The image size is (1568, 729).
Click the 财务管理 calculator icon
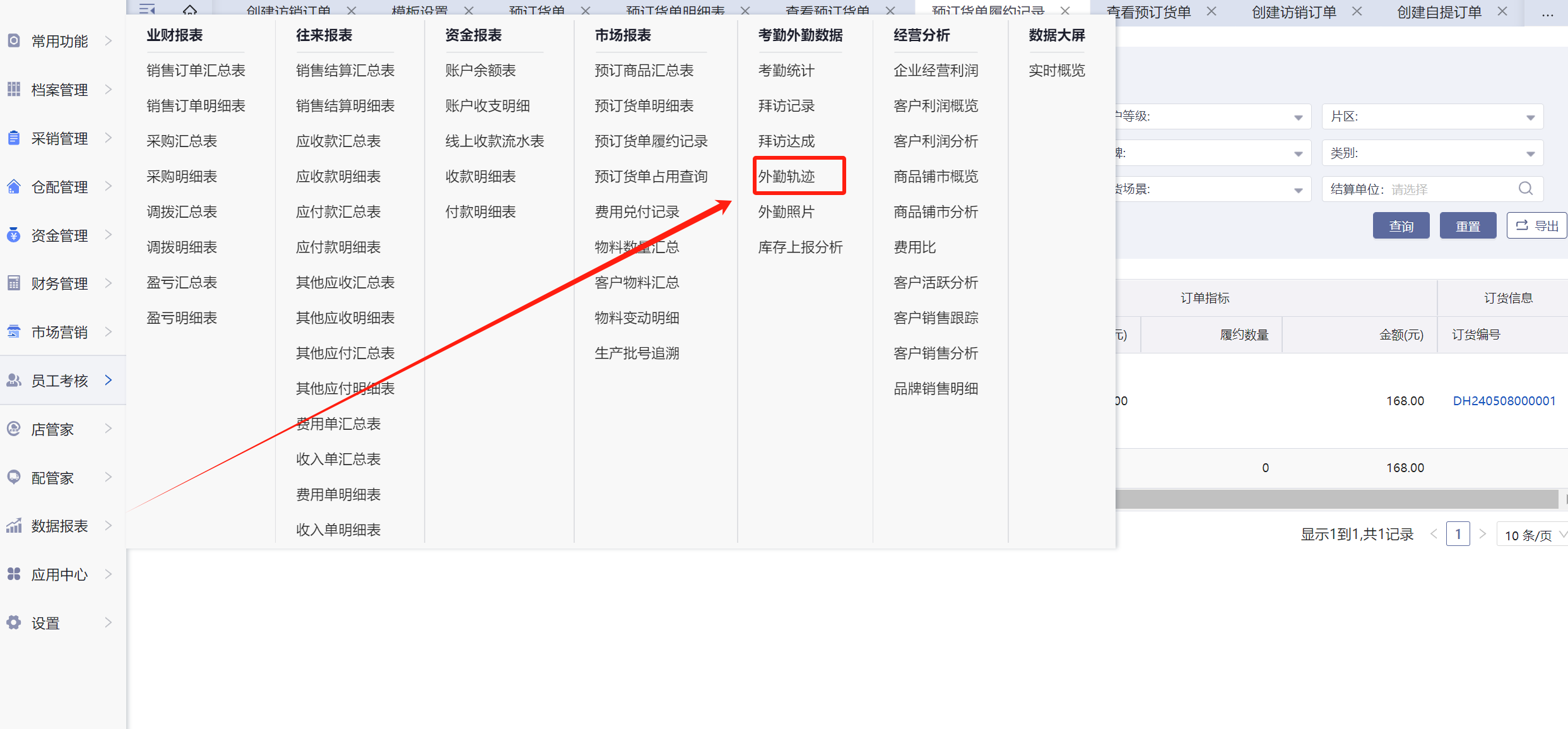point(14,283)
